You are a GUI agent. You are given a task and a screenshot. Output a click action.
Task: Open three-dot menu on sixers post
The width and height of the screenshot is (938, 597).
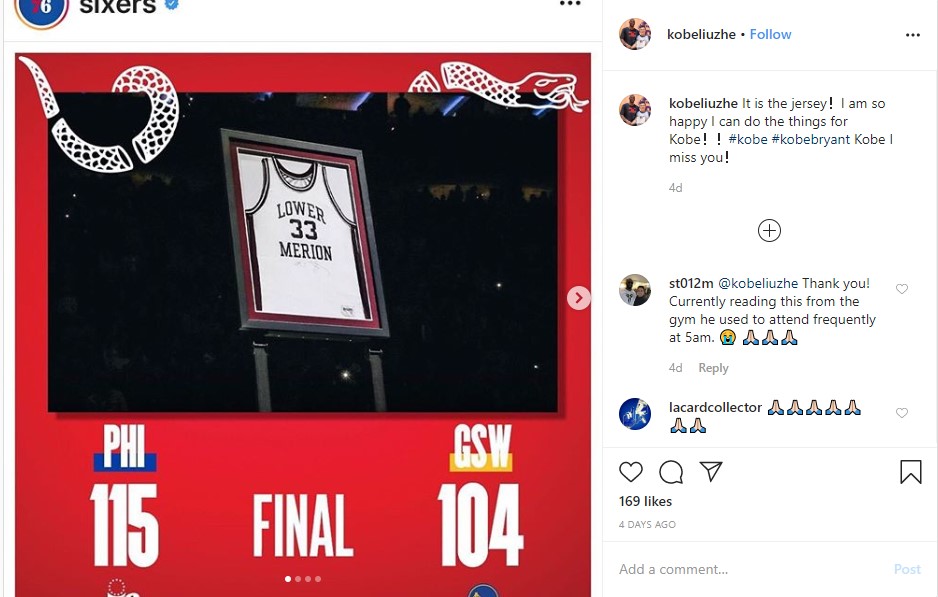570,4
